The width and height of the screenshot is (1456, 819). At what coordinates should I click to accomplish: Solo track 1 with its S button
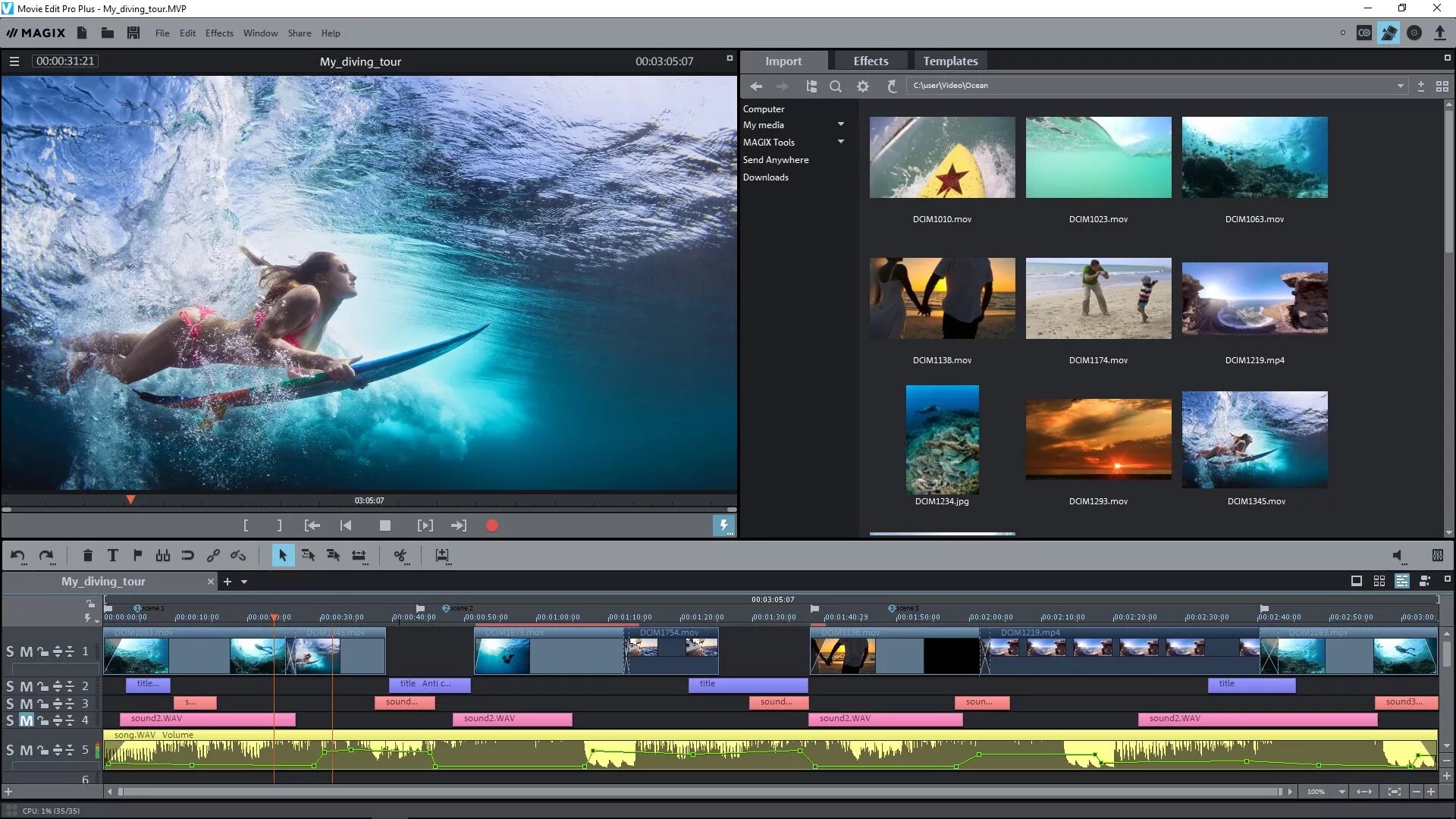(10, 651)
